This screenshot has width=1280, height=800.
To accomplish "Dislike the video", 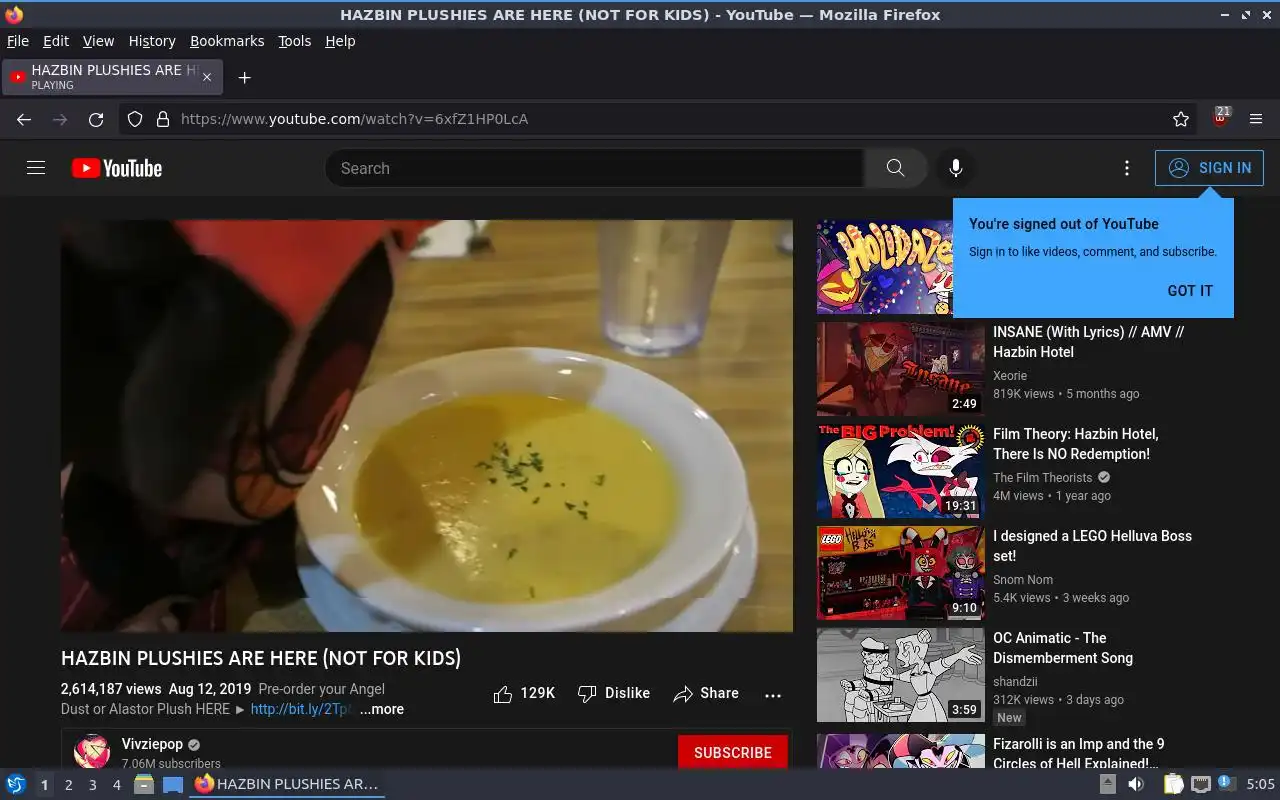I will click(614, 693).
